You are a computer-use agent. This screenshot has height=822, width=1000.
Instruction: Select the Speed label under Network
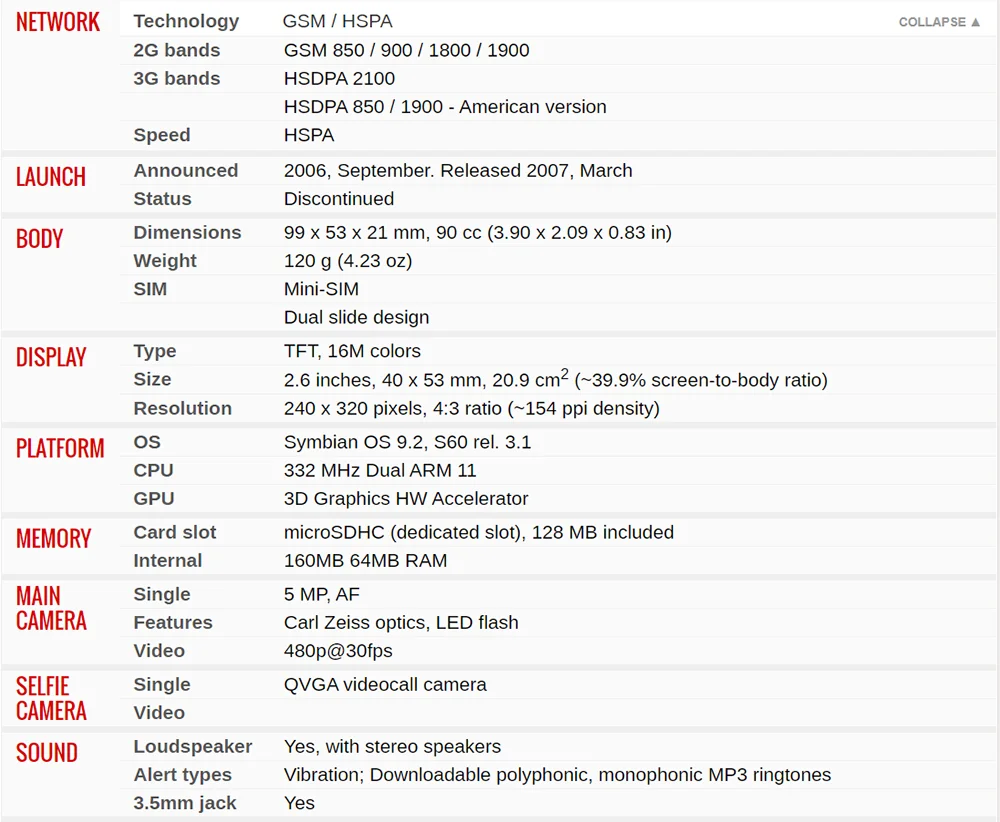[162, 135]
